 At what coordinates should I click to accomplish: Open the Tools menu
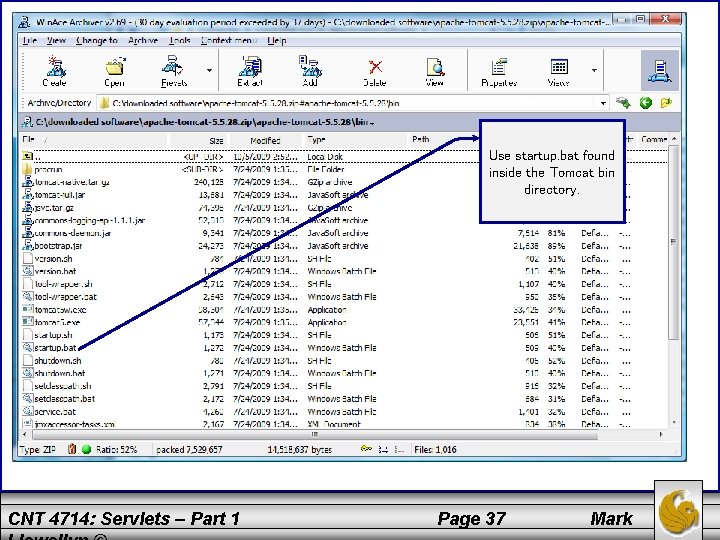180,40
